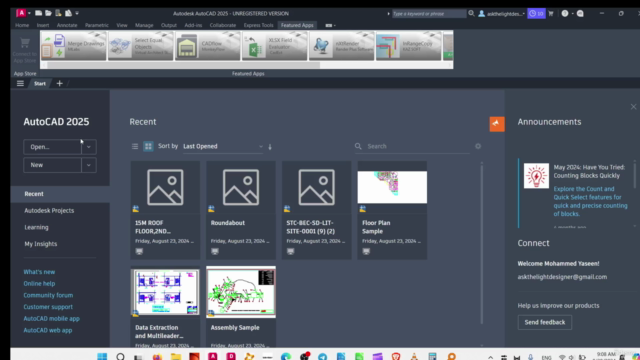Click Open file icon in Quick Access toolbar
The image size is (640, 360).
point(48,13)
